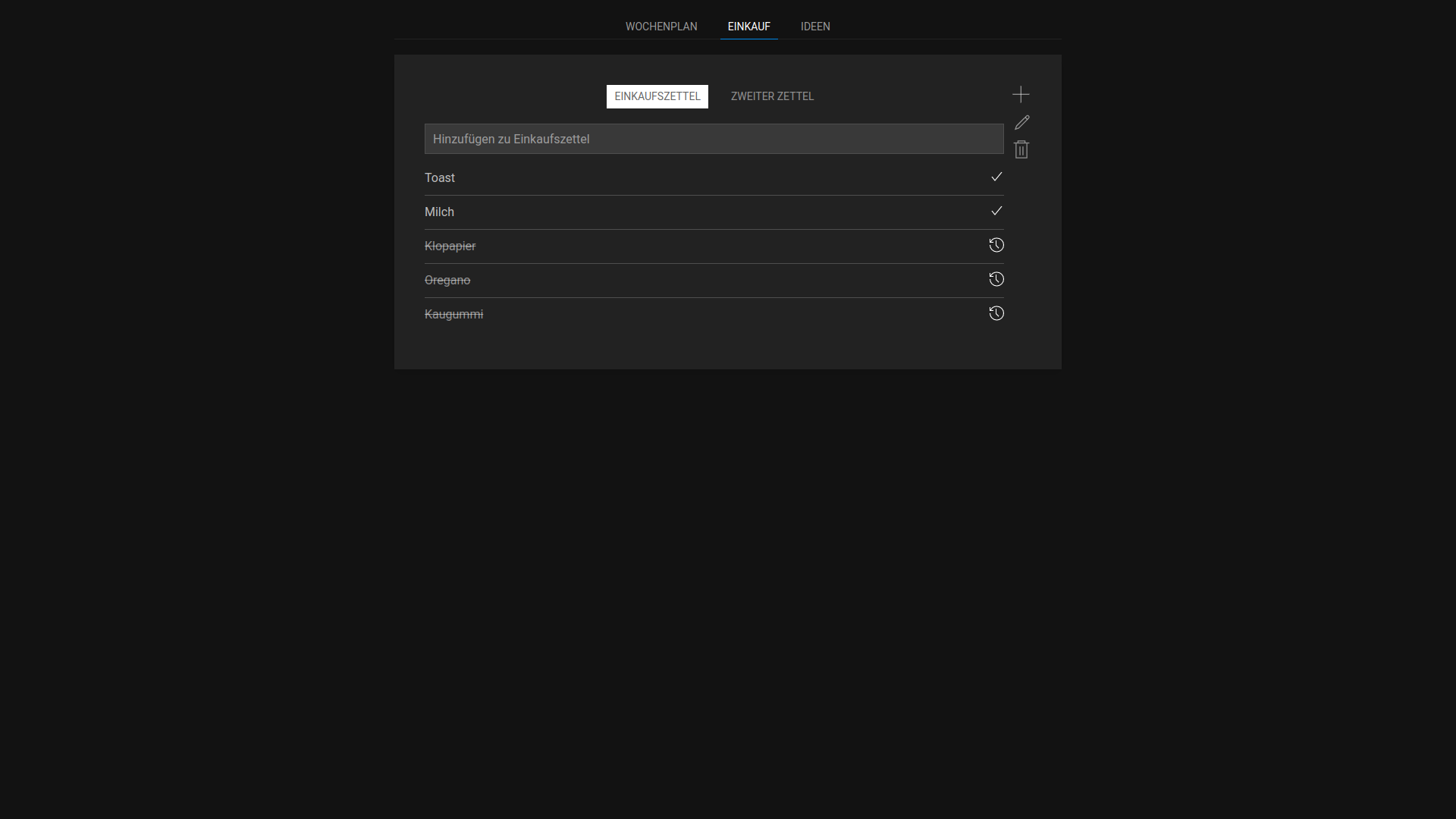The width and height of the screenshot is (1456, 819).
Task: Restore Klopapier using its history icon
Action: (996, 245)
